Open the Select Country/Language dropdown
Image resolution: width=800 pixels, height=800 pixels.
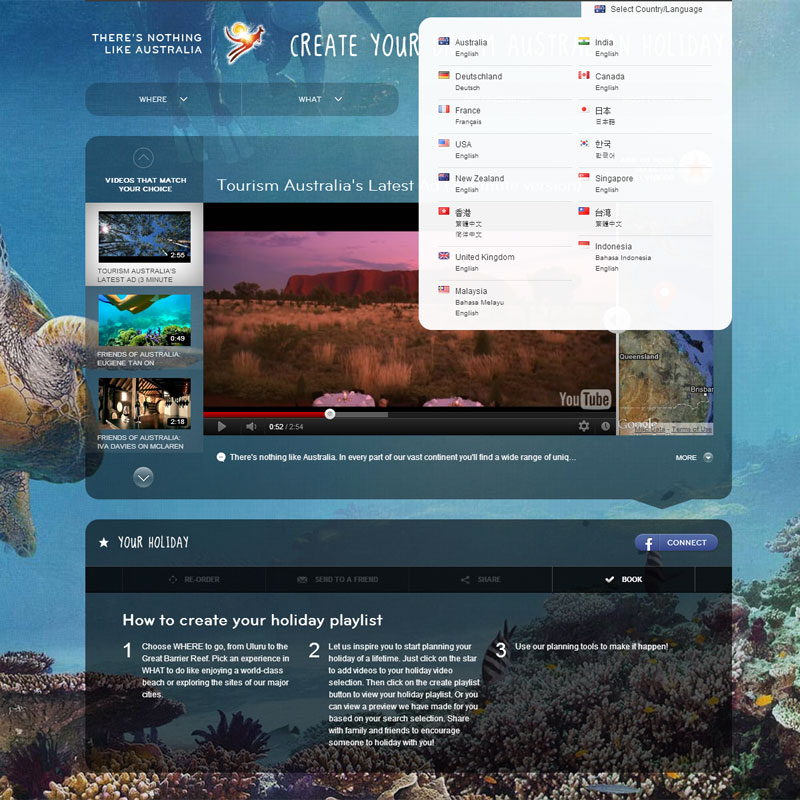(x=648, y=9)
